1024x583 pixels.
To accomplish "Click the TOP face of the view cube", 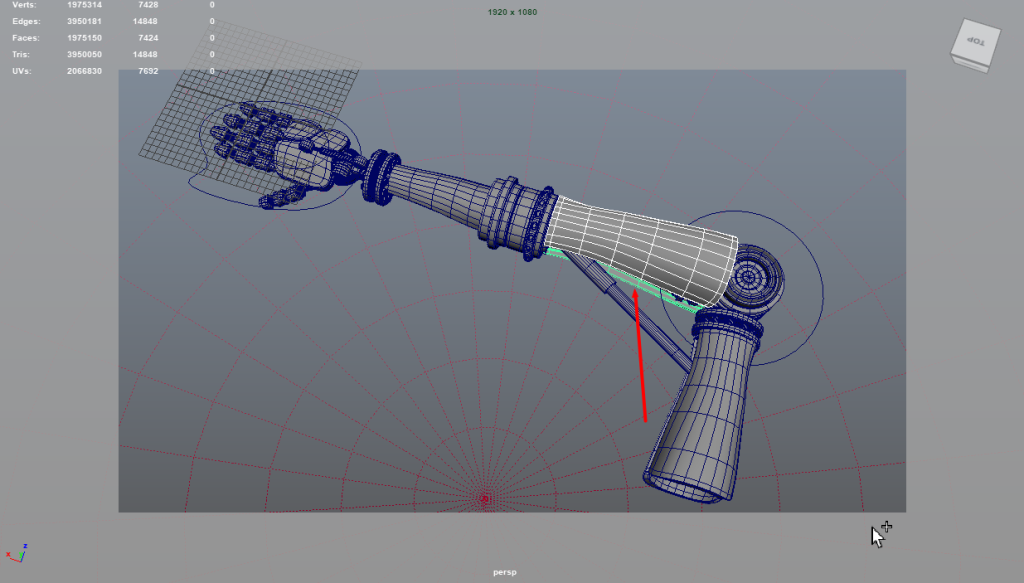I will tap(976, 40).
